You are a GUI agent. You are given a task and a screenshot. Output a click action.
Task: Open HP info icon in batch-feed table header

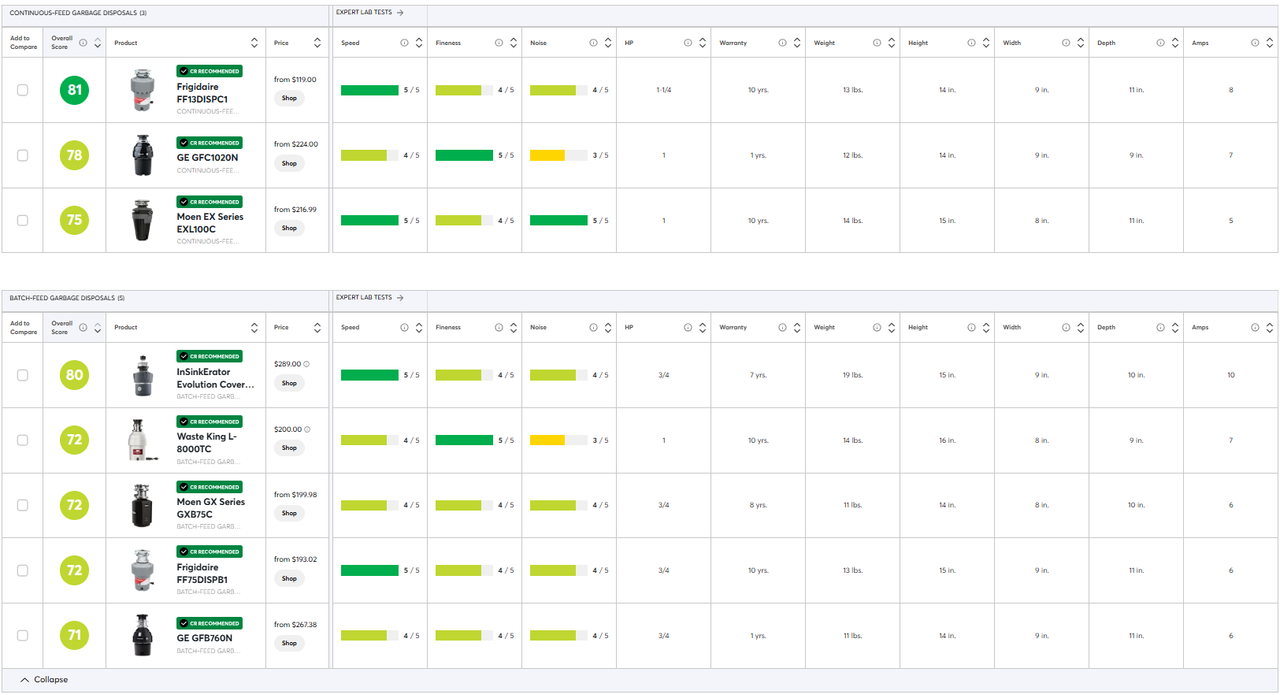pyautogui.click(x=688, y=327)
